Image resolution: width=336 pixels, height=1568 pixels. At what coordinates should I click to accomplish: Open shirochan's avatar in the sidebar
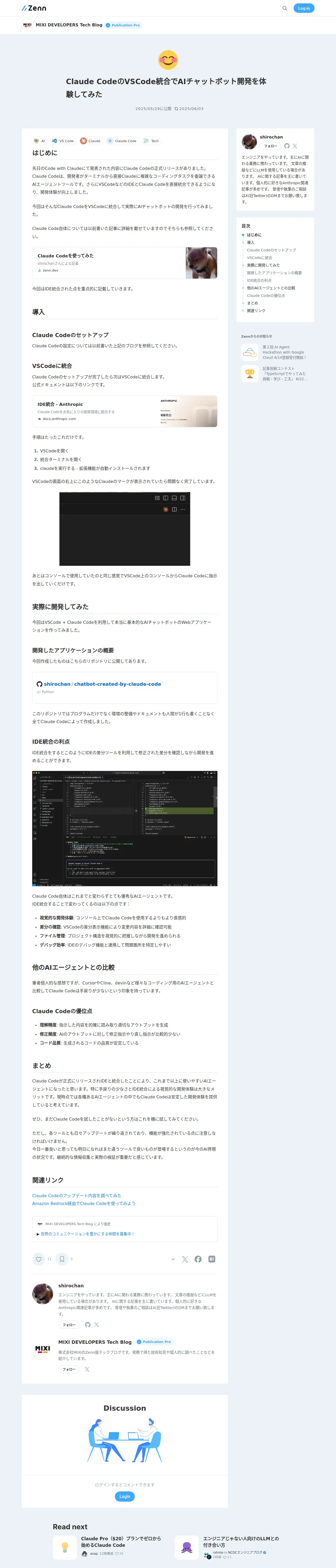click(249, 142)
